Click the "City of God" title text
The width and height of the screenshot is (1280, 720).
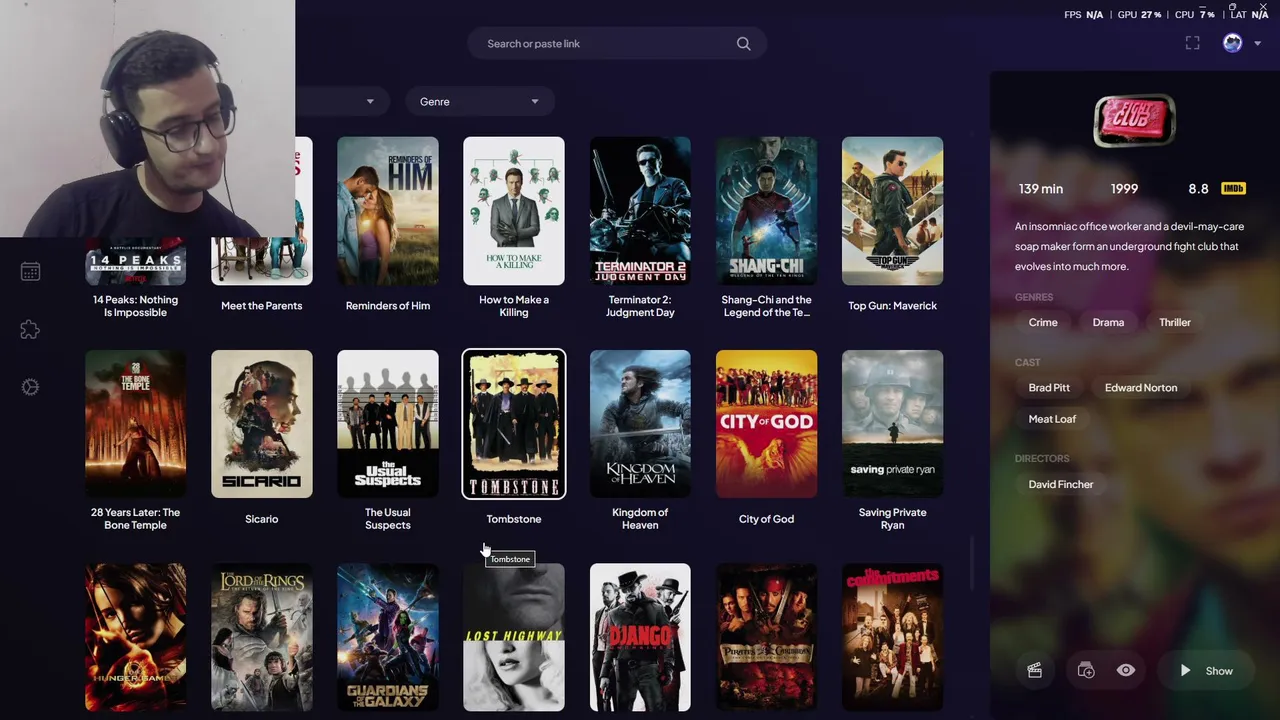[x=766, y=519]
